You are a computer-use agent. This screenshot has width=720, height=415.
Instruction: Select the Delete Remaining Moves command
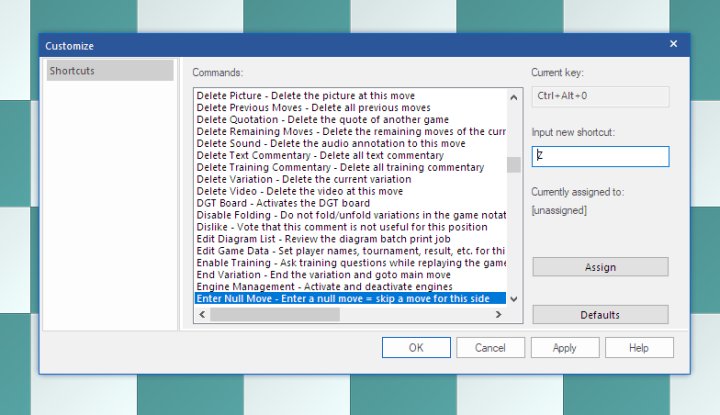pos(351,131)
